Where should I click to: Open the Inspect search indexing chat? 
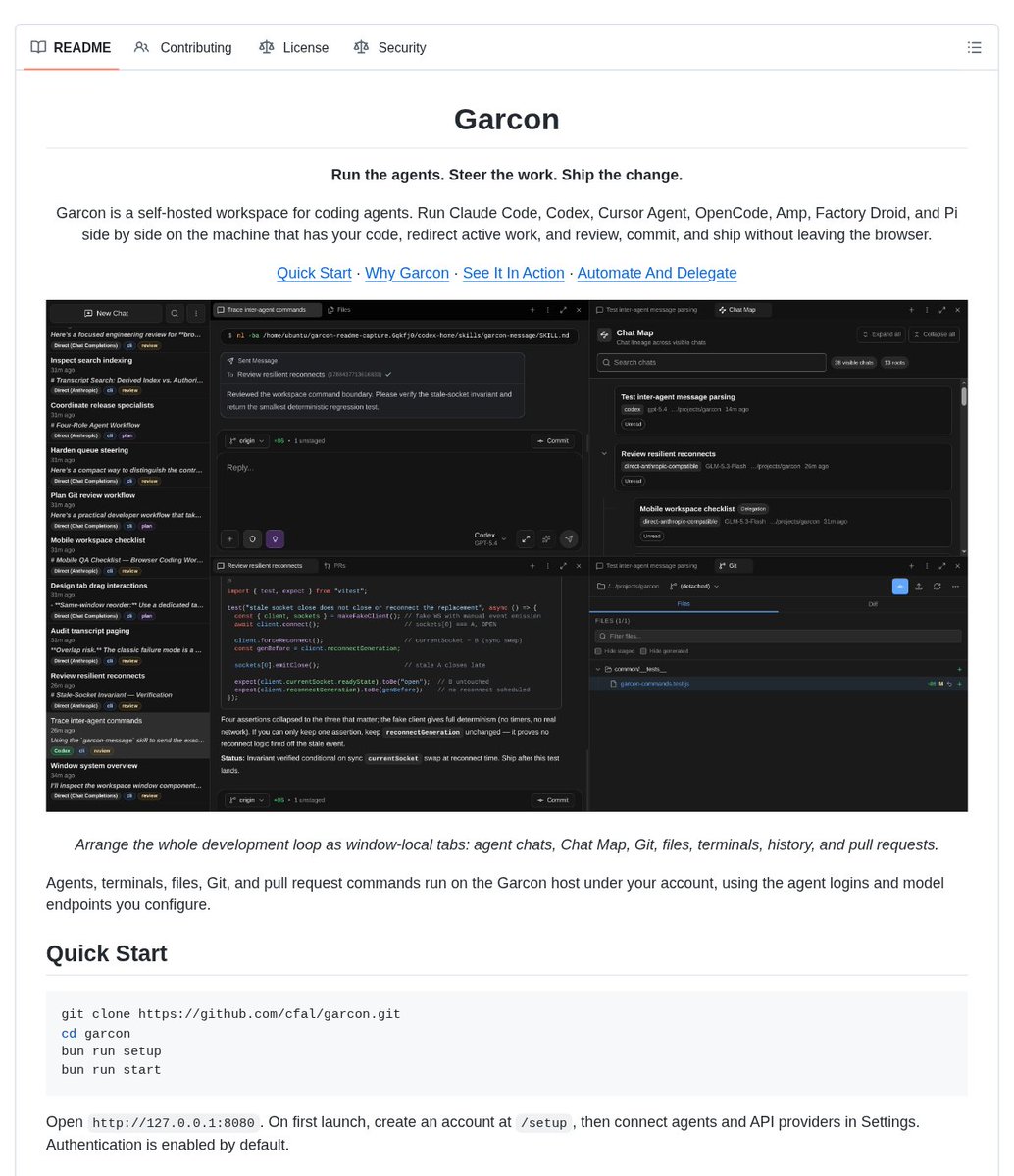tap(128, 375)
